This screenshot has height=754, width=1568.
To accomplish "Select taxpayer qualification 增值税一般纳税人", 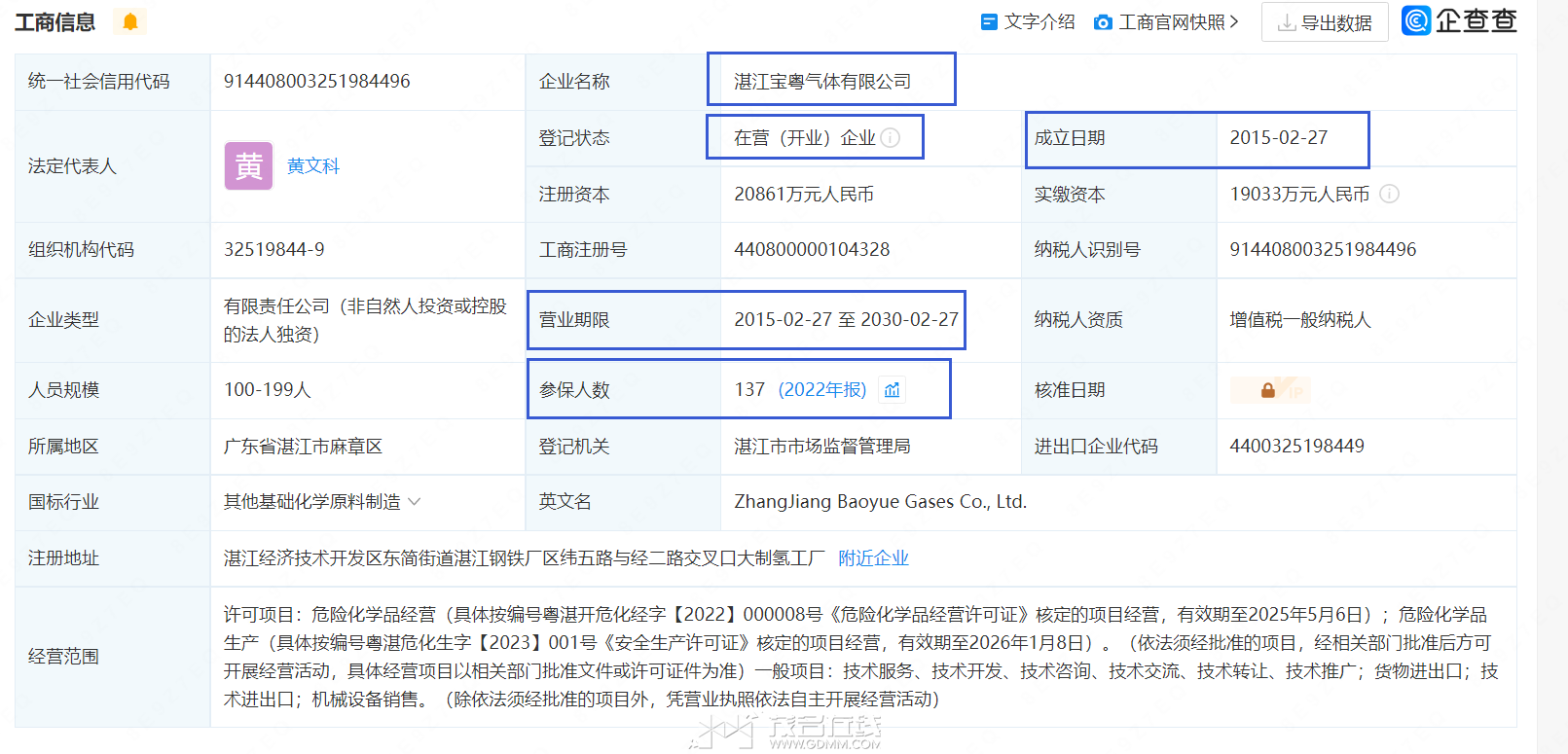I will [x=1300, y=320].
